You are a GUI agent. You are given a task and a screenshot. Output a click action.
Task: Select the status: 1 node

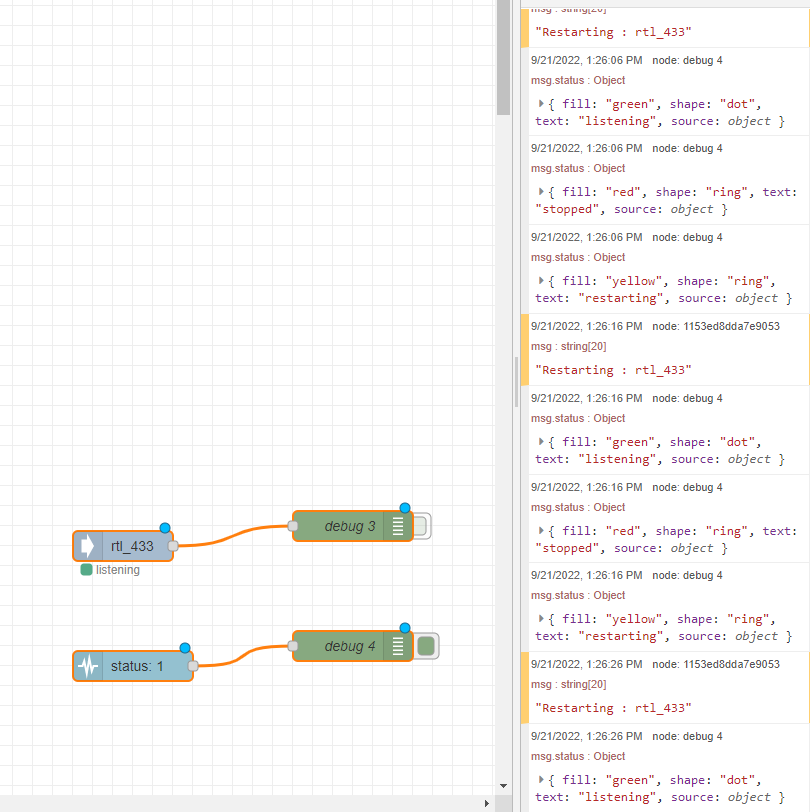click(133, 666)
